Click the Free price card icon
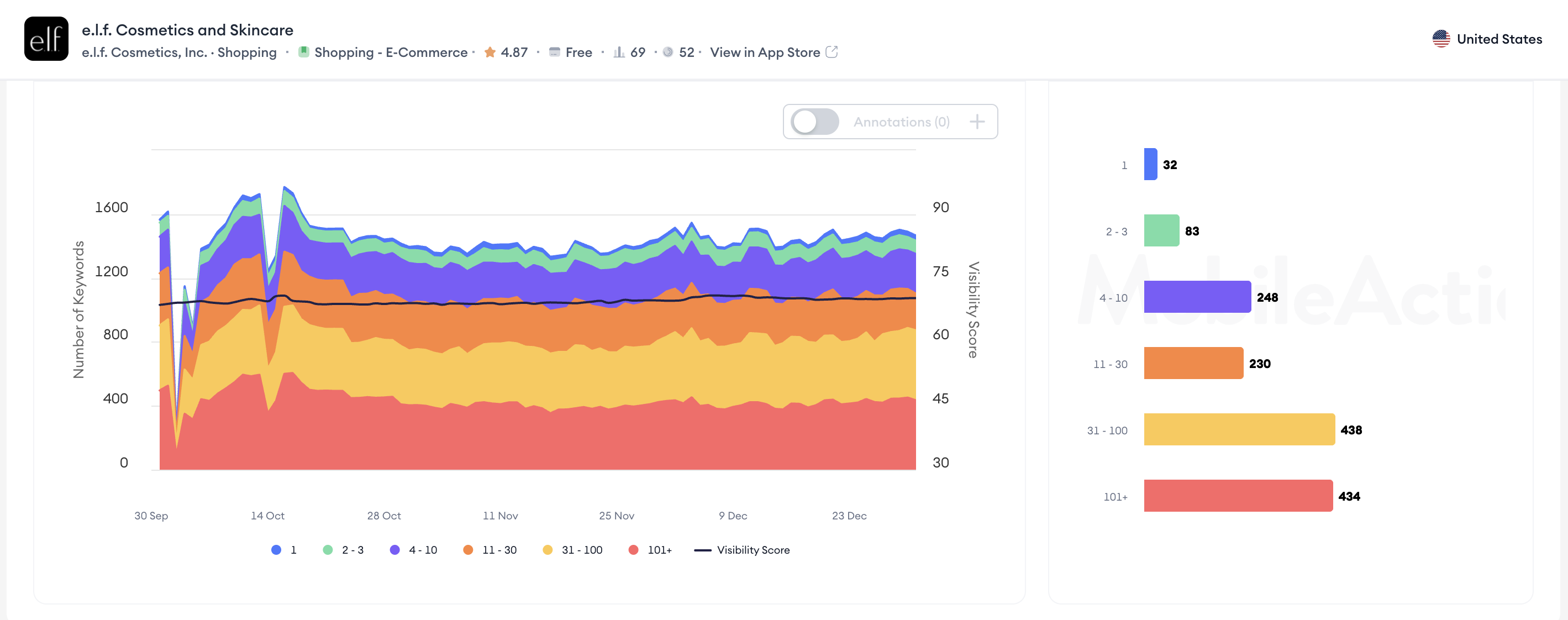The image size is (1568, 620). pyautogui.click(x=554, y=52)
